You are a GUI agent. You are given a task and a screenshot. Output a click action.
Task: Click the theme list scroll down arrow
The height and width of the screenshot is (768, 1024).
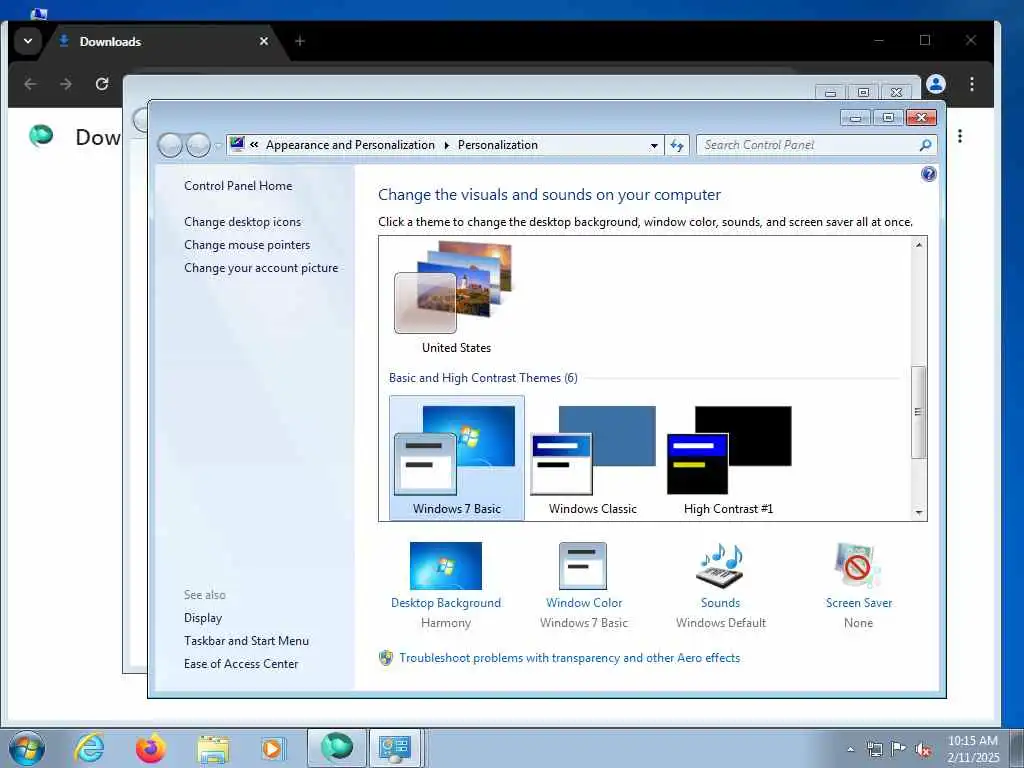[x=918, y=513]
